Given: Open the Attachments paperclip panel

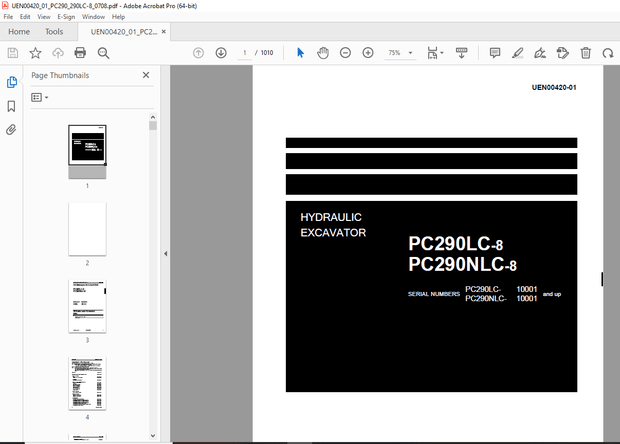Looking at the screenshot, I should (11, 130).
